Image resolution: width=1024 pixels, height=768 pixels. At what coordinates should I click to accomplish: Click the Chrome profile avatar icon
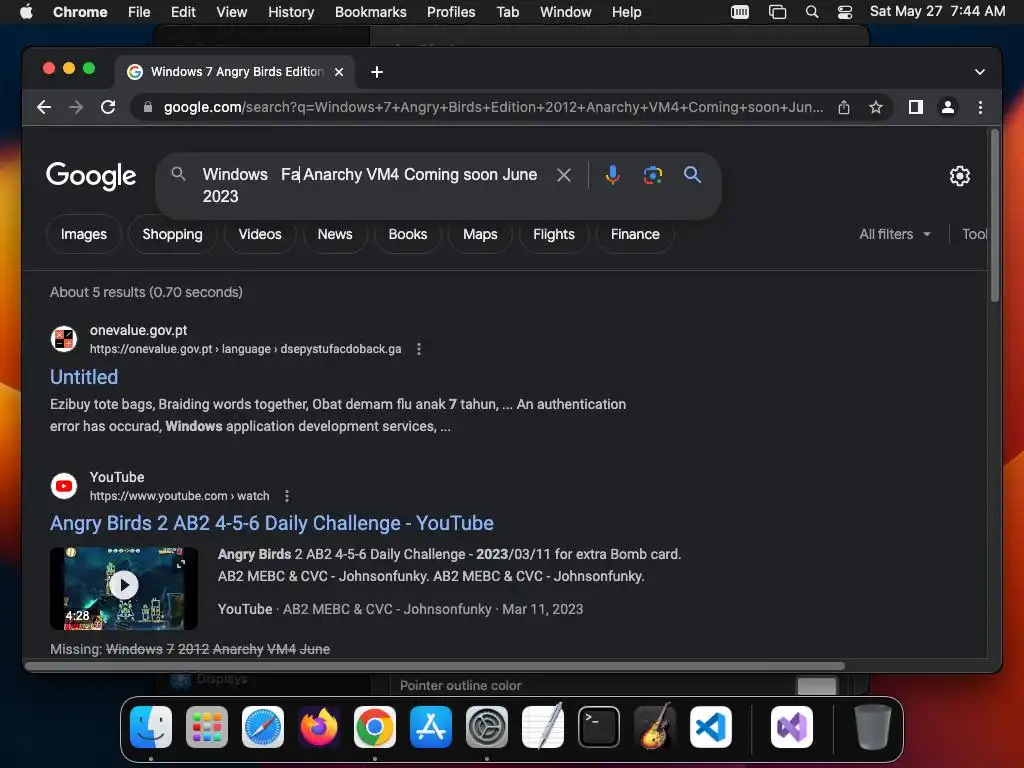click(948, 107)
